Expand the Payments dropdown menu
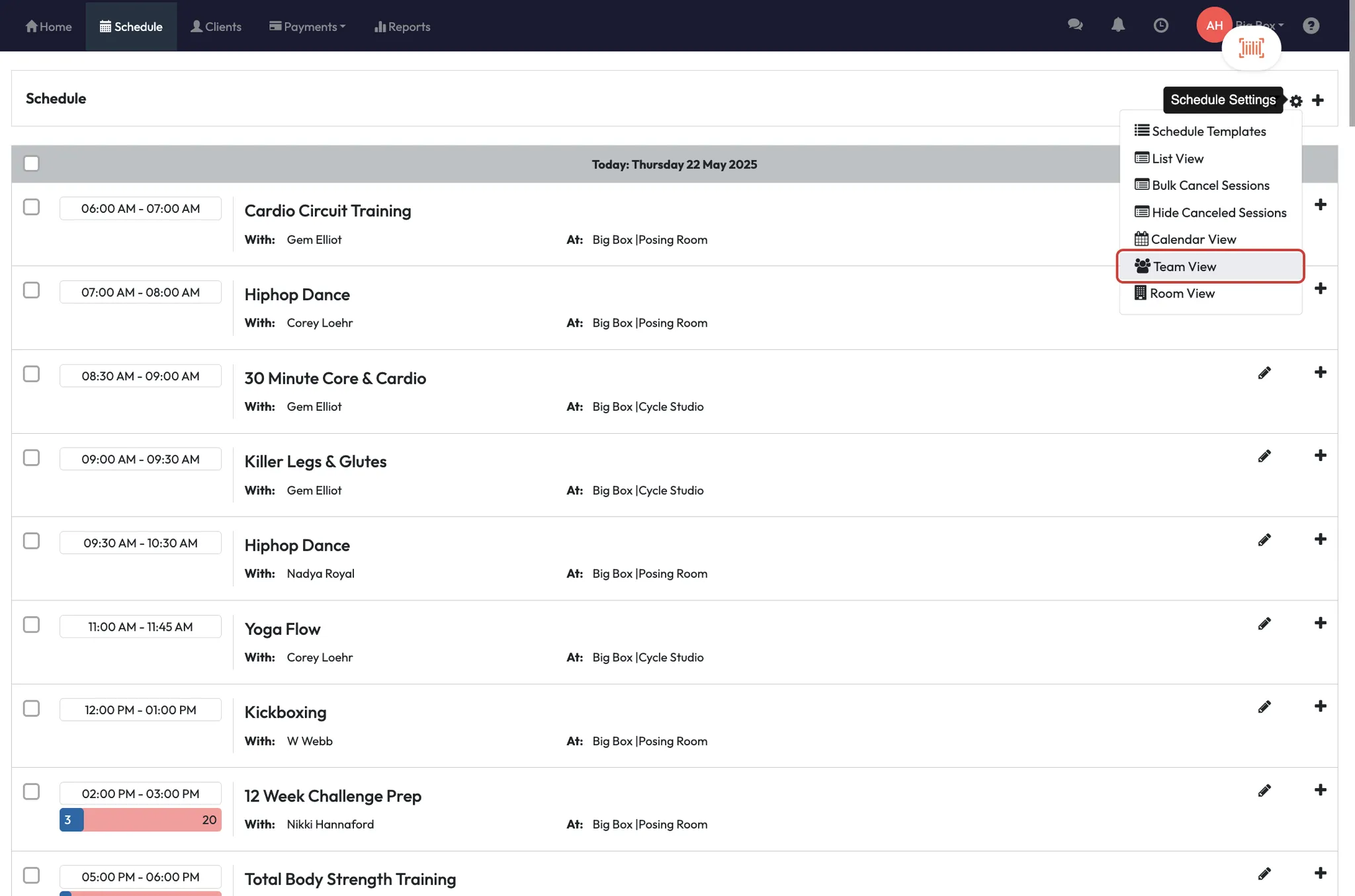This screenshot has width=1355, height=896. 308,26
